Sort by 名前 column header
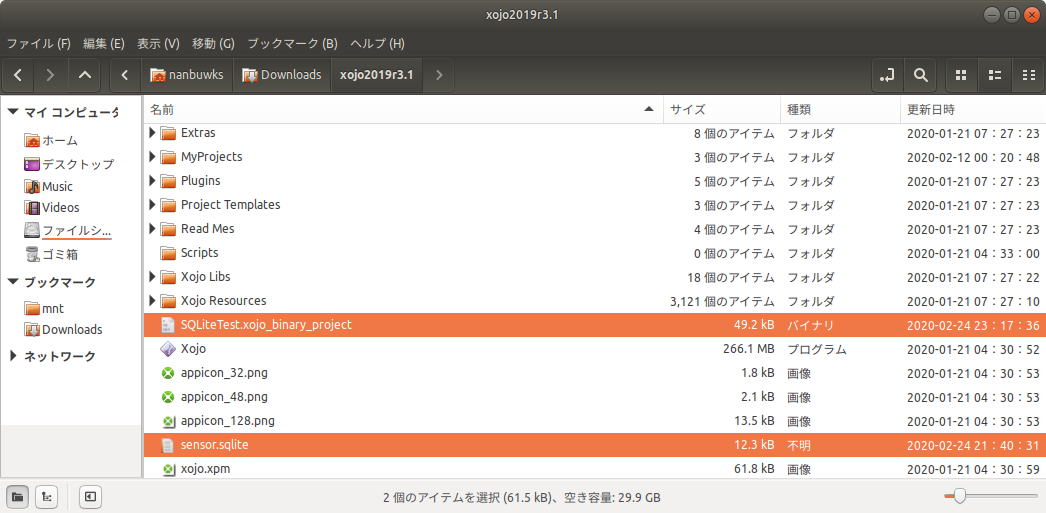 tap(403, 109)
